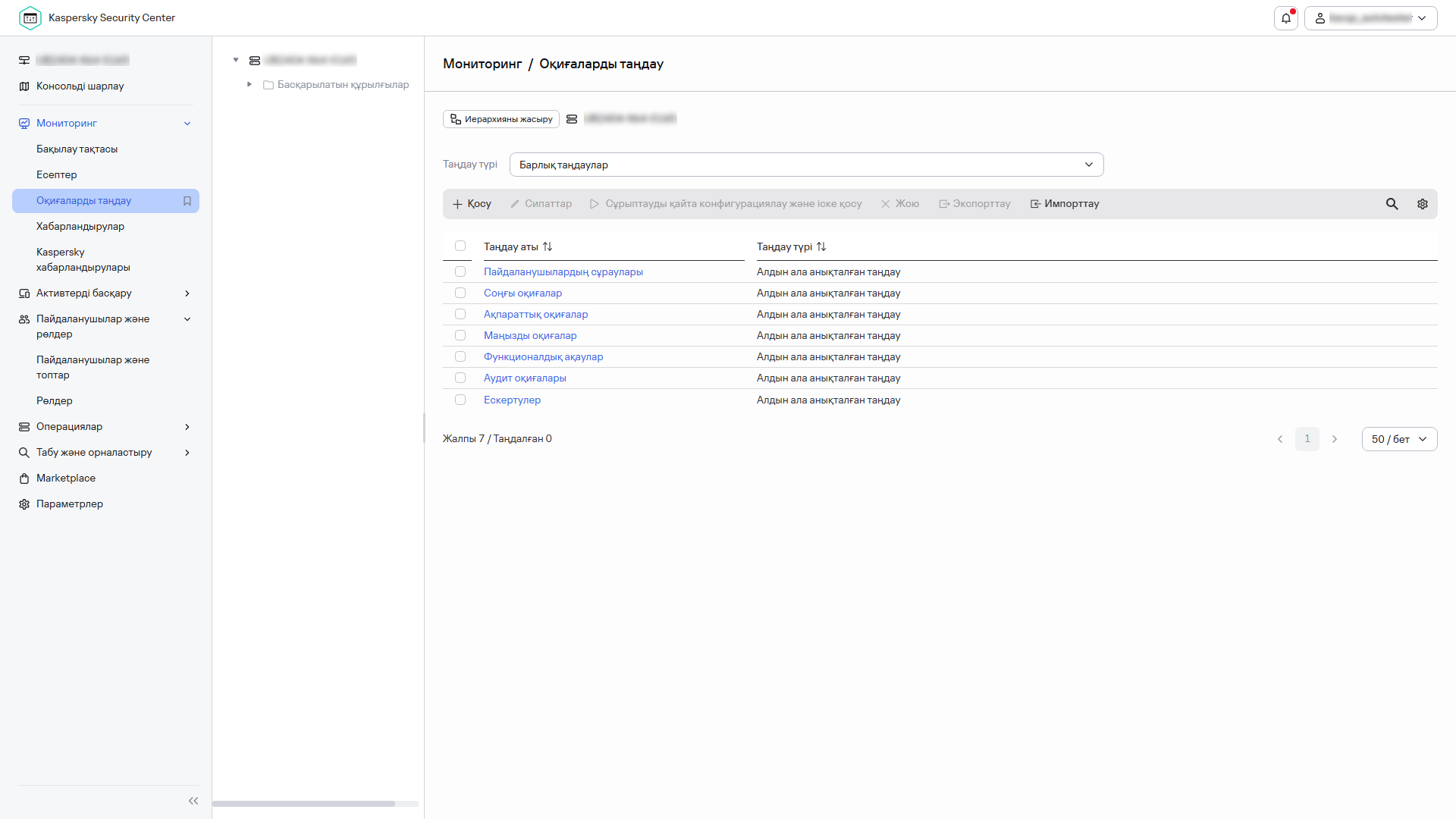Screen dimensions: 1456x819
Task: Click the horizontal scrollbar under the tree panel
Action: click(x=303, y=804)
